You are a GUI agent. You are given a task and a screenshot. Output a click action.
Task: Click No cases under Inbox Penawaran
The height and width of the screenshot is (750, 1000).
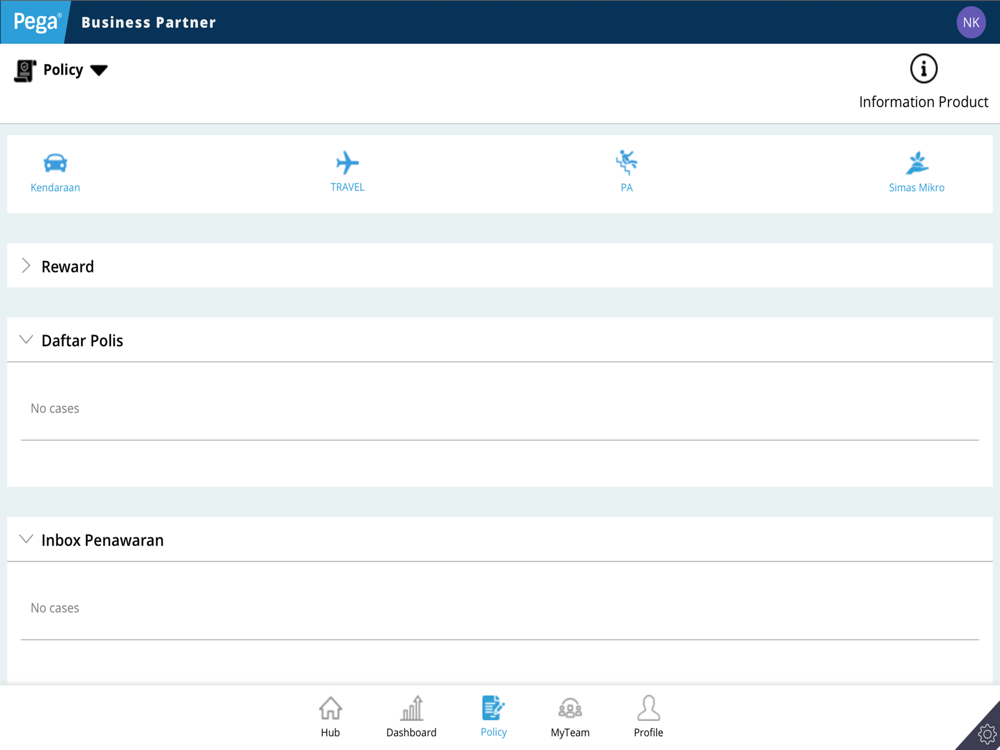[x=55, y=608]
